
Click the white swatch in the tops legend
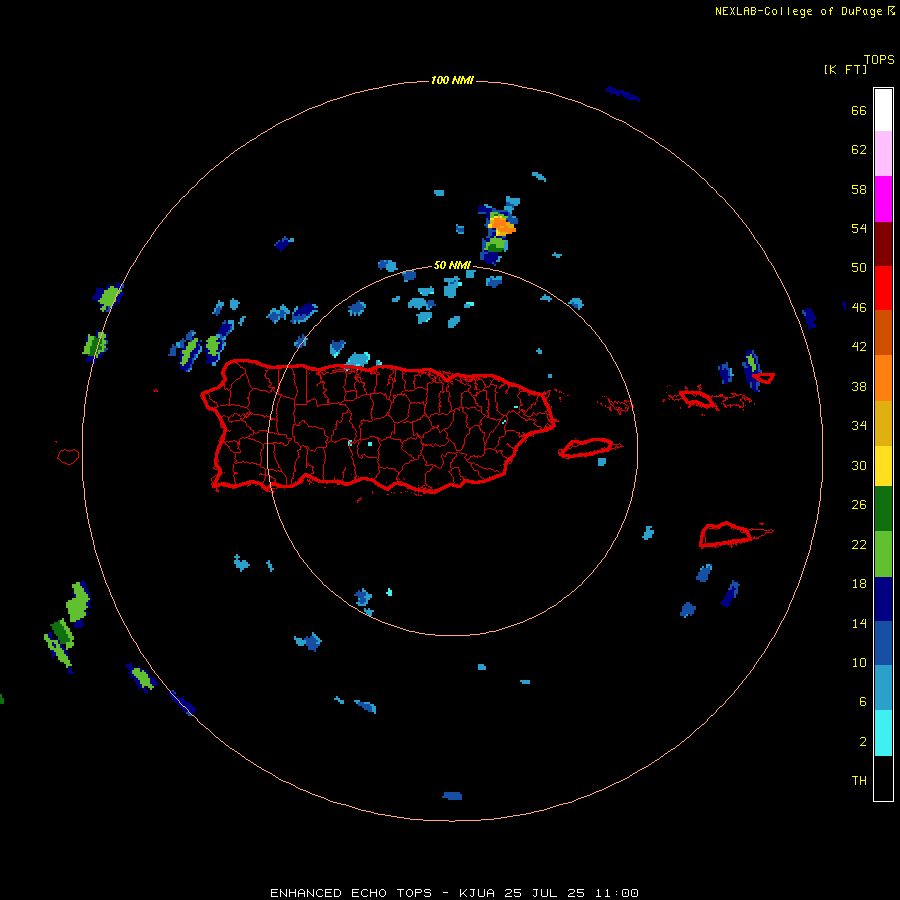point(883,110)
